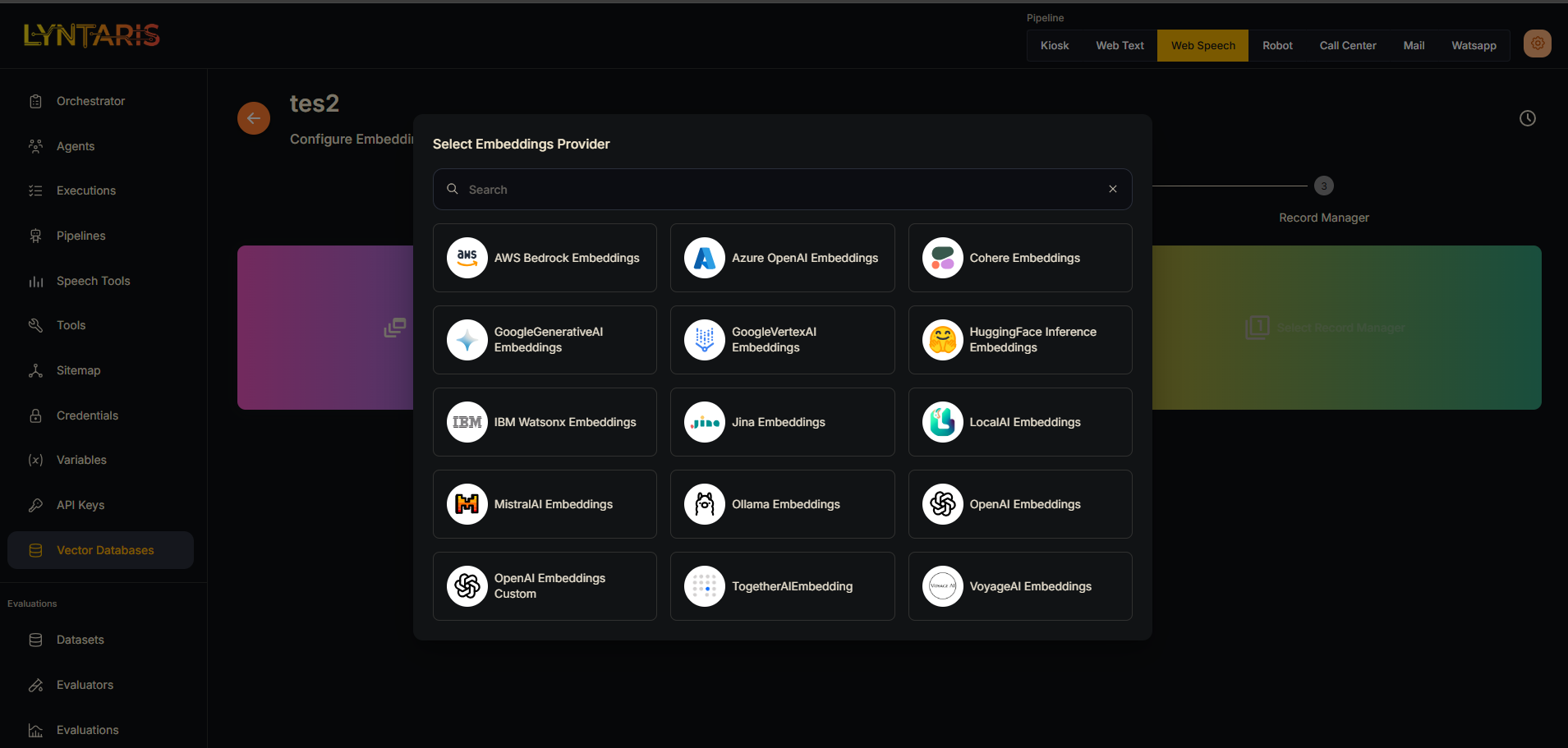The image size is (1568, 748).
Task: Choose the HuggingFace Inference Embeddings option
Action: 1019,340
